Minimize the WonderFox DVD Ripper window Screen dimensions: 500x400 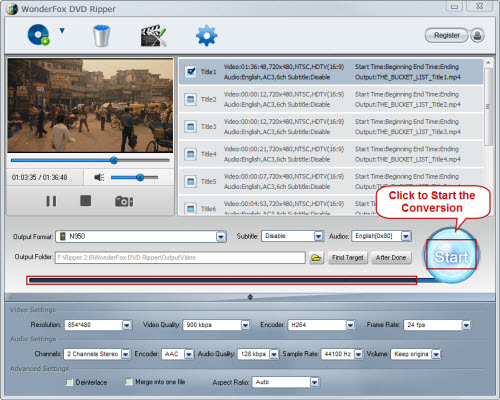coord(454,6)
